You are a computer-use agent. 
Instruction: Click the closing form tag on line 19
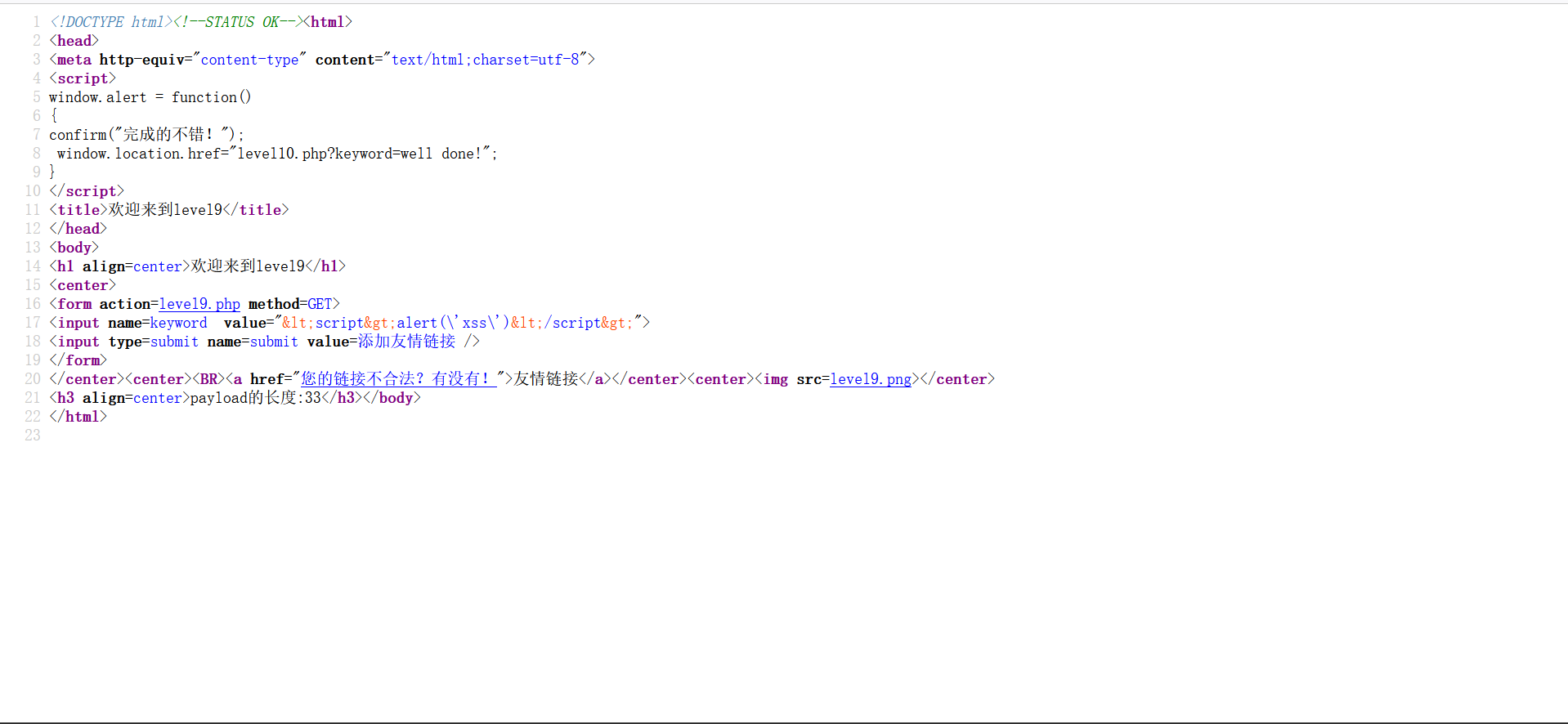pyautogui.click(x=78, y=360)
